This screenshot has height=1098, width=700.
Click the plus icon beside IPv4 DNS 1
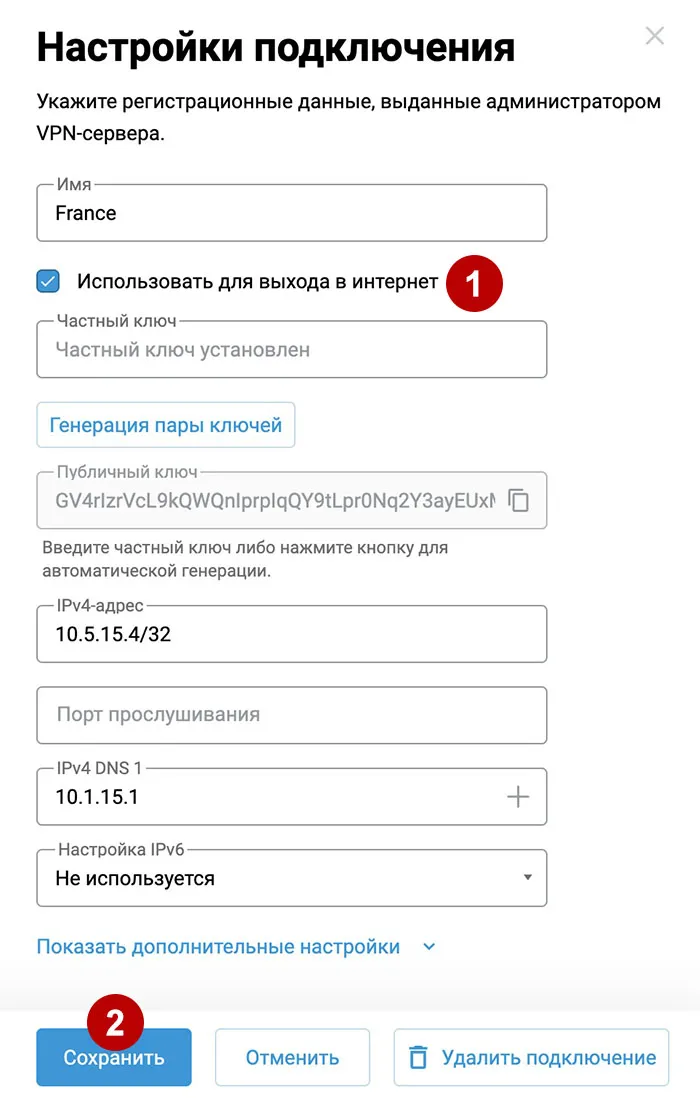click(x=519, y=795)
